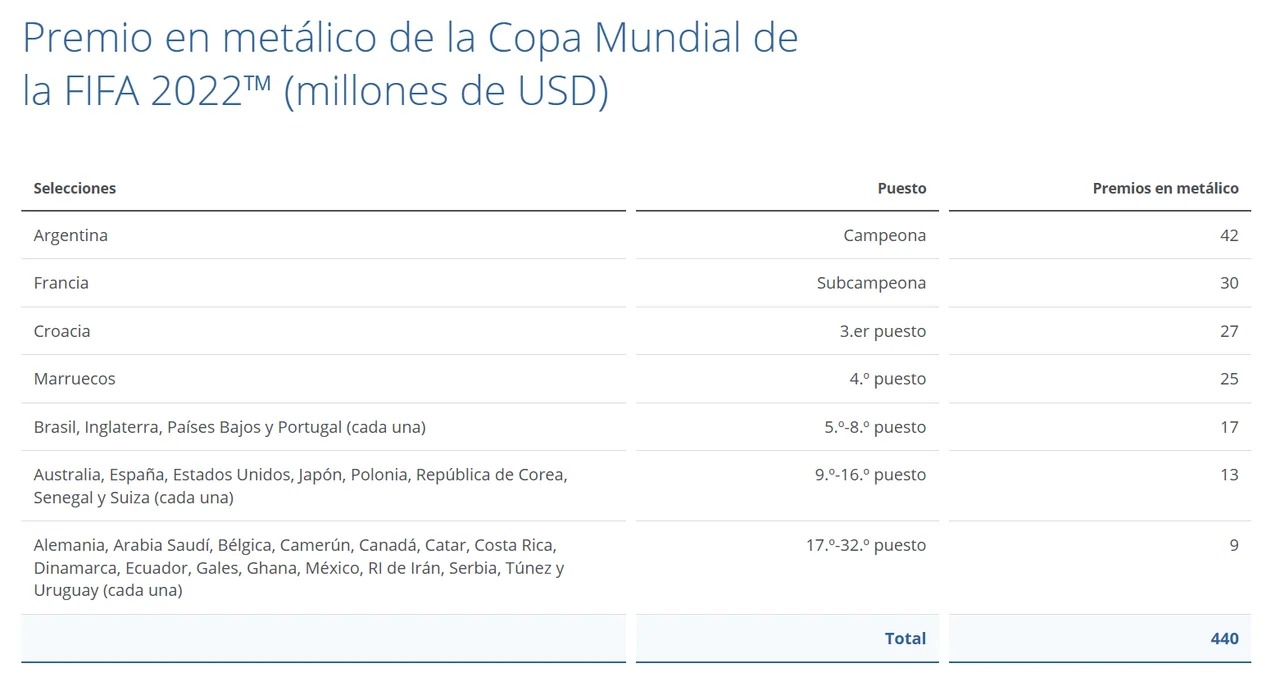Image resolution: width=1280 pixels, height=678 pixels.
Task: Select the Argentina row cell
Action: click(71, 236)
